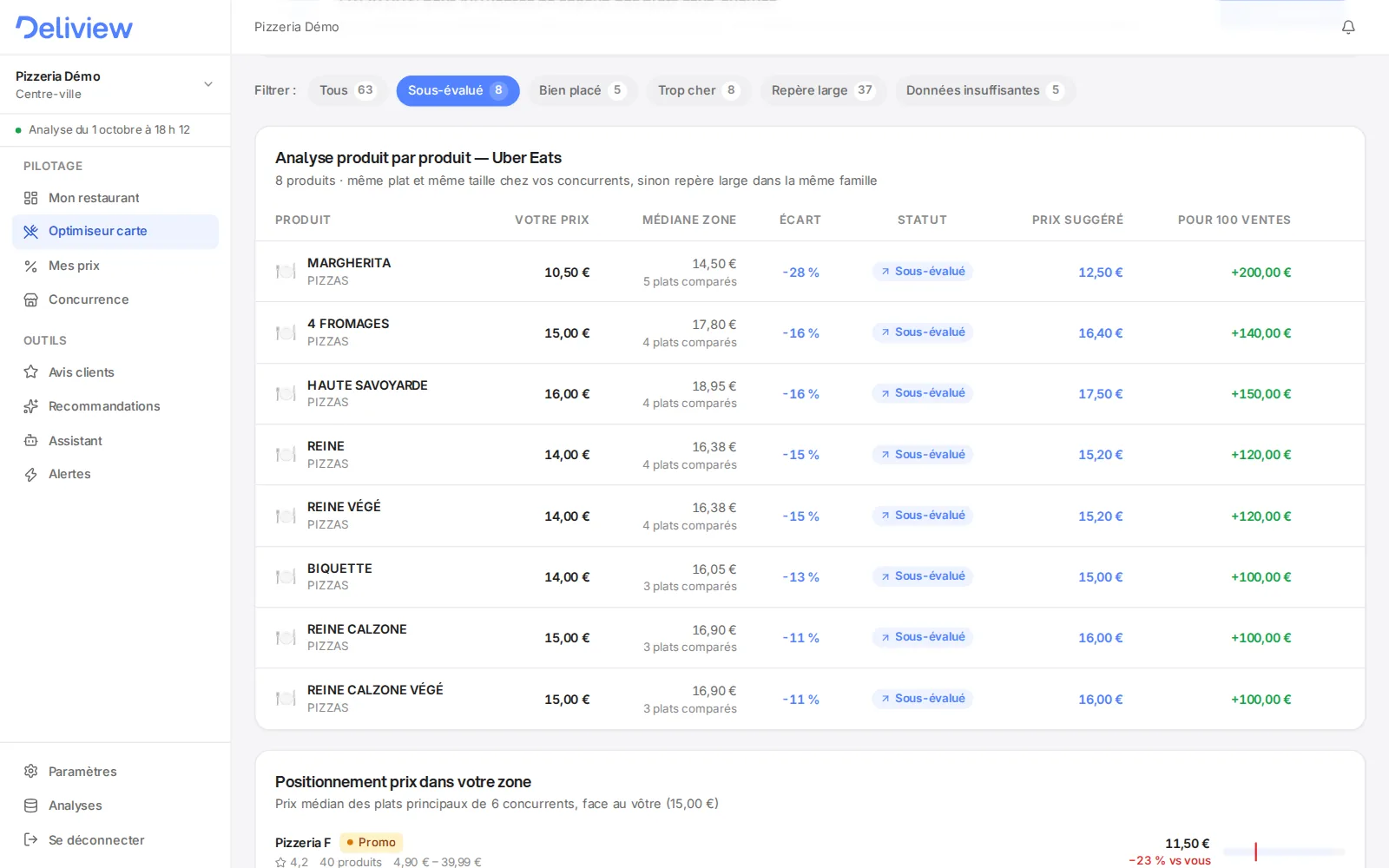Click the -13 % écart for Biquette

[800, 577]
